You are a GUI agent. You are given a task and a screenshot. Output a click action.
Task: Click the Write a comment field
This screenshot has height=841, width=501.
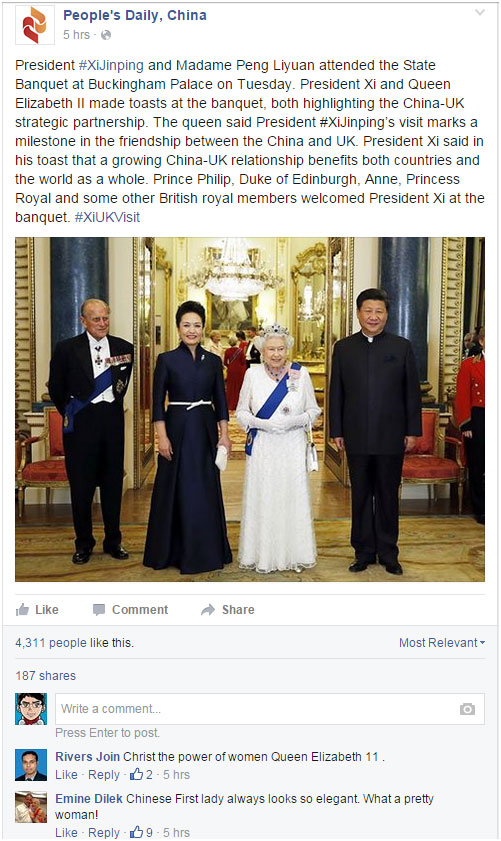(x=270, y=709)
